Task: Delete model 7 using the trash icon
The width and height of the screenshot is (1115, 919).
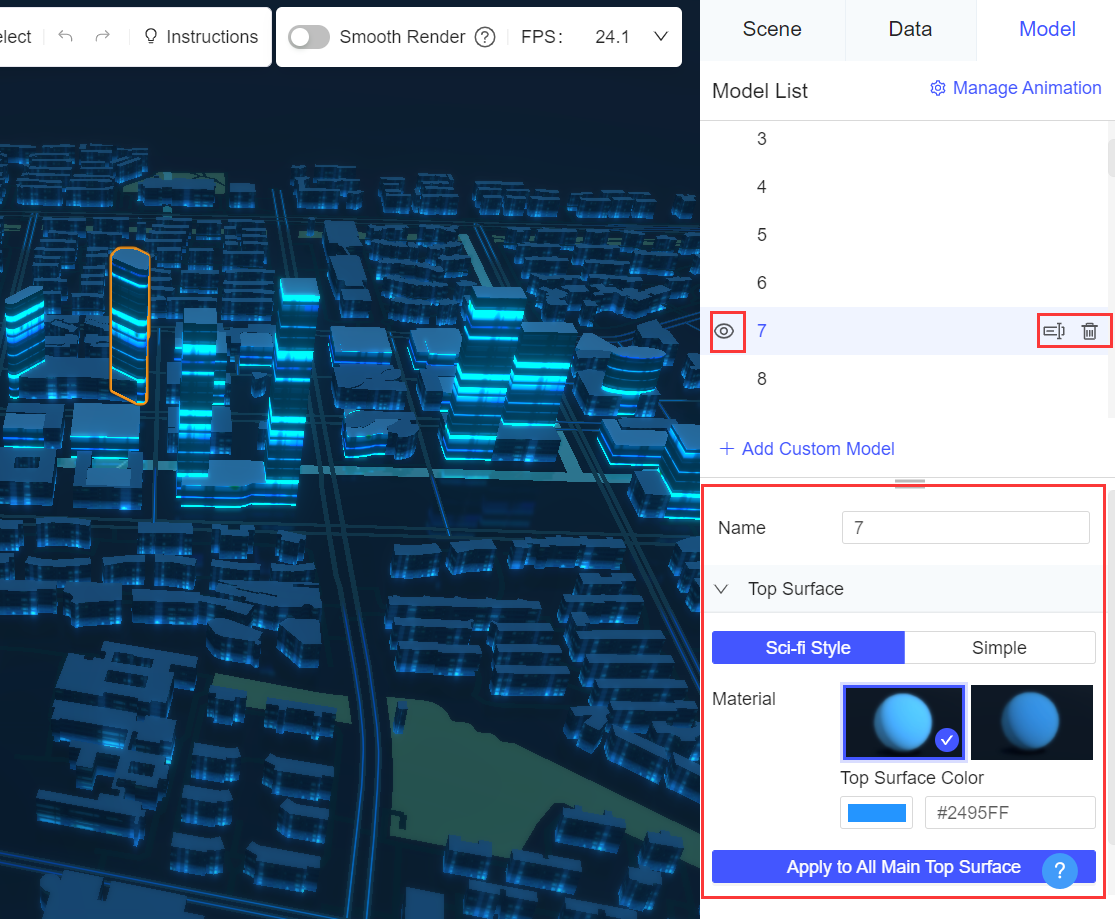Action: pyautogui.click(x=1090, y=330)
